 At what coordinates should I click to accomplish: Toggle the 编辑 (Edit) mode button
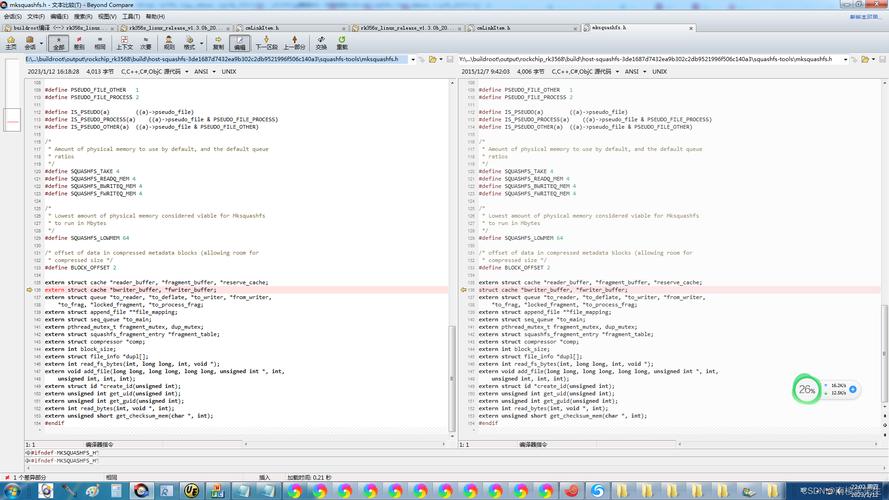[x=240, y=43]
